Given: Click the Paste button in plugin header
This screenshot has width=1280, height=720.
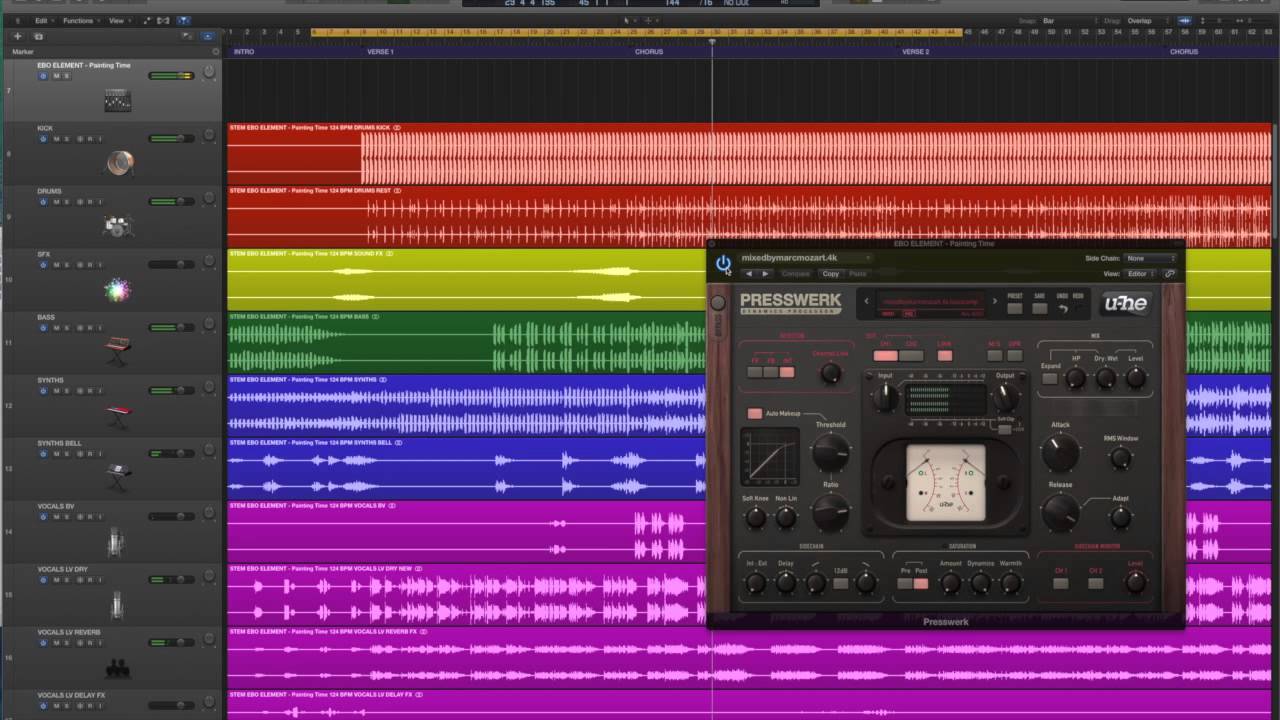Looking at the screenshot, I should (858, 274).
